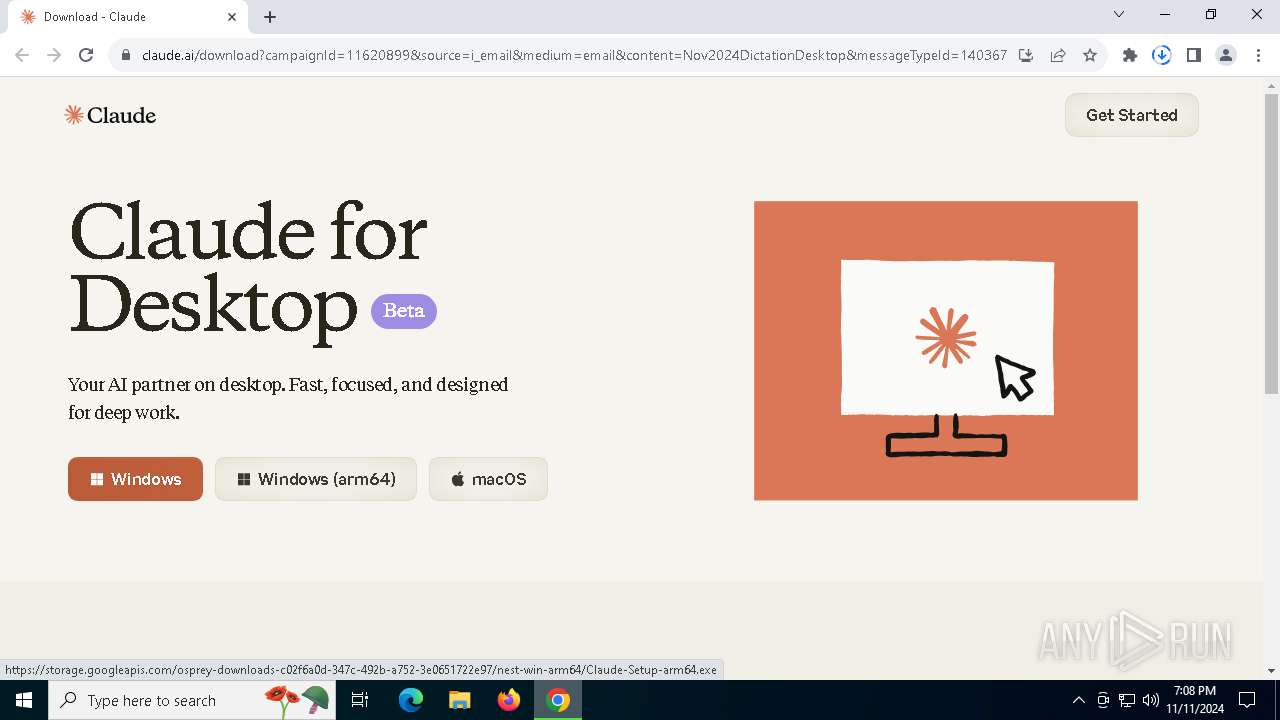The width and height of the screenshot is (1280, 720).
Task: Open a new browser tab
Action: coord(270,17)
